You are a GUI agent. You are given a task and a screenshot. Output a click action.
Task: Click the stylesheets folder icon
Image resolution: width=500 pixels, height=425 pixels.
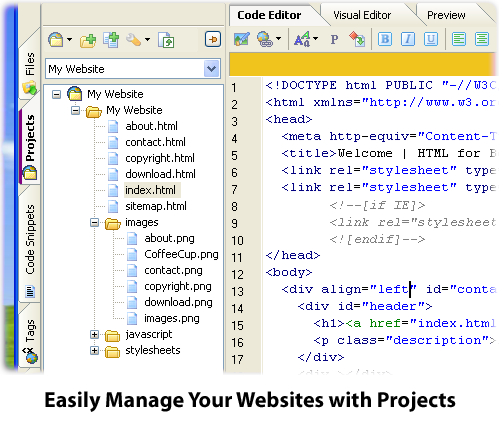[x=112, y=351]
